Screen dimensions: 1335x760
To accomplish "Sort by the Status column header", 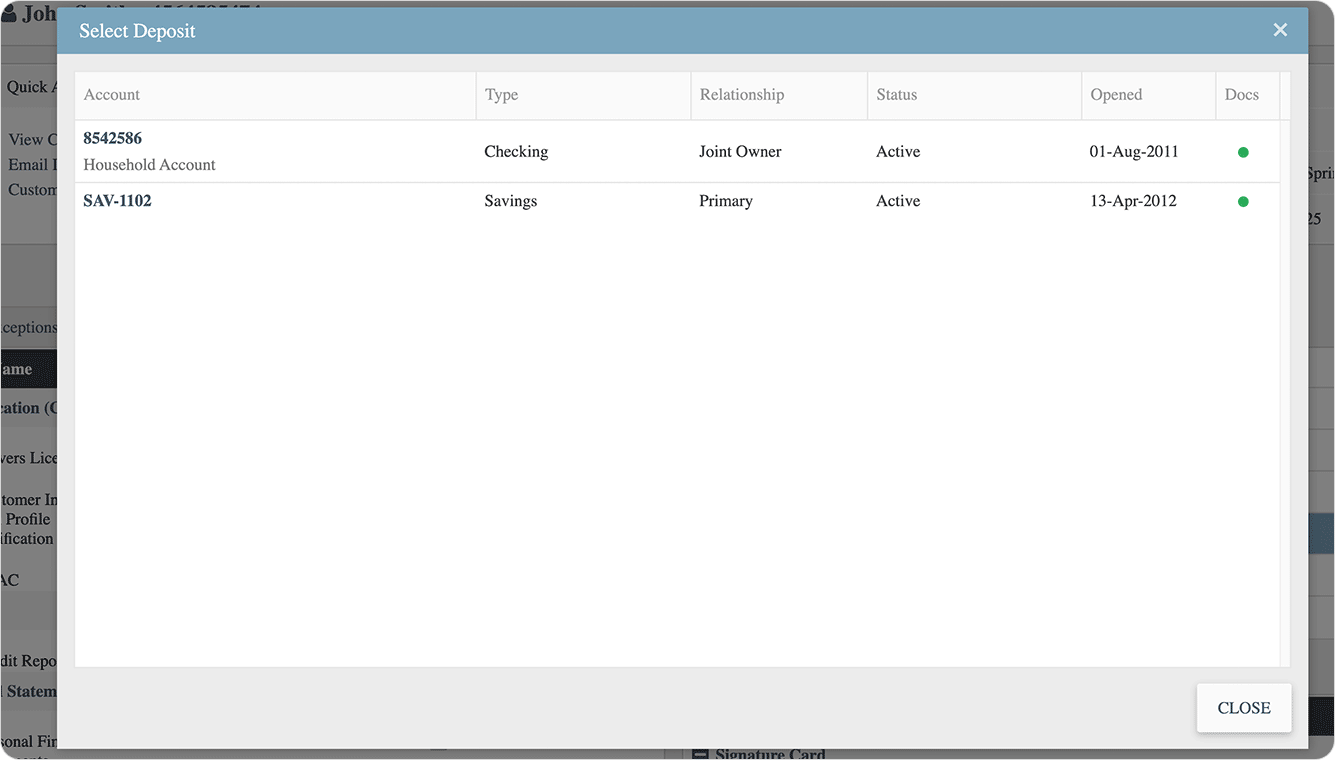I will tap(896, 95).
